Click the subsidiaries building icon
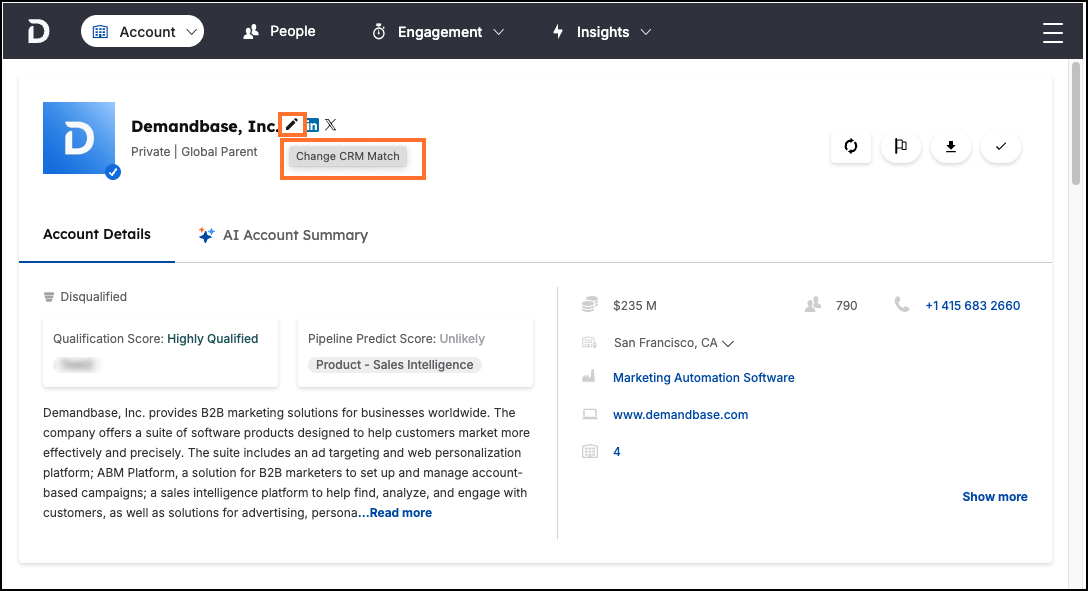Viewport: 1088px width, 591px height. click(590, 452)
